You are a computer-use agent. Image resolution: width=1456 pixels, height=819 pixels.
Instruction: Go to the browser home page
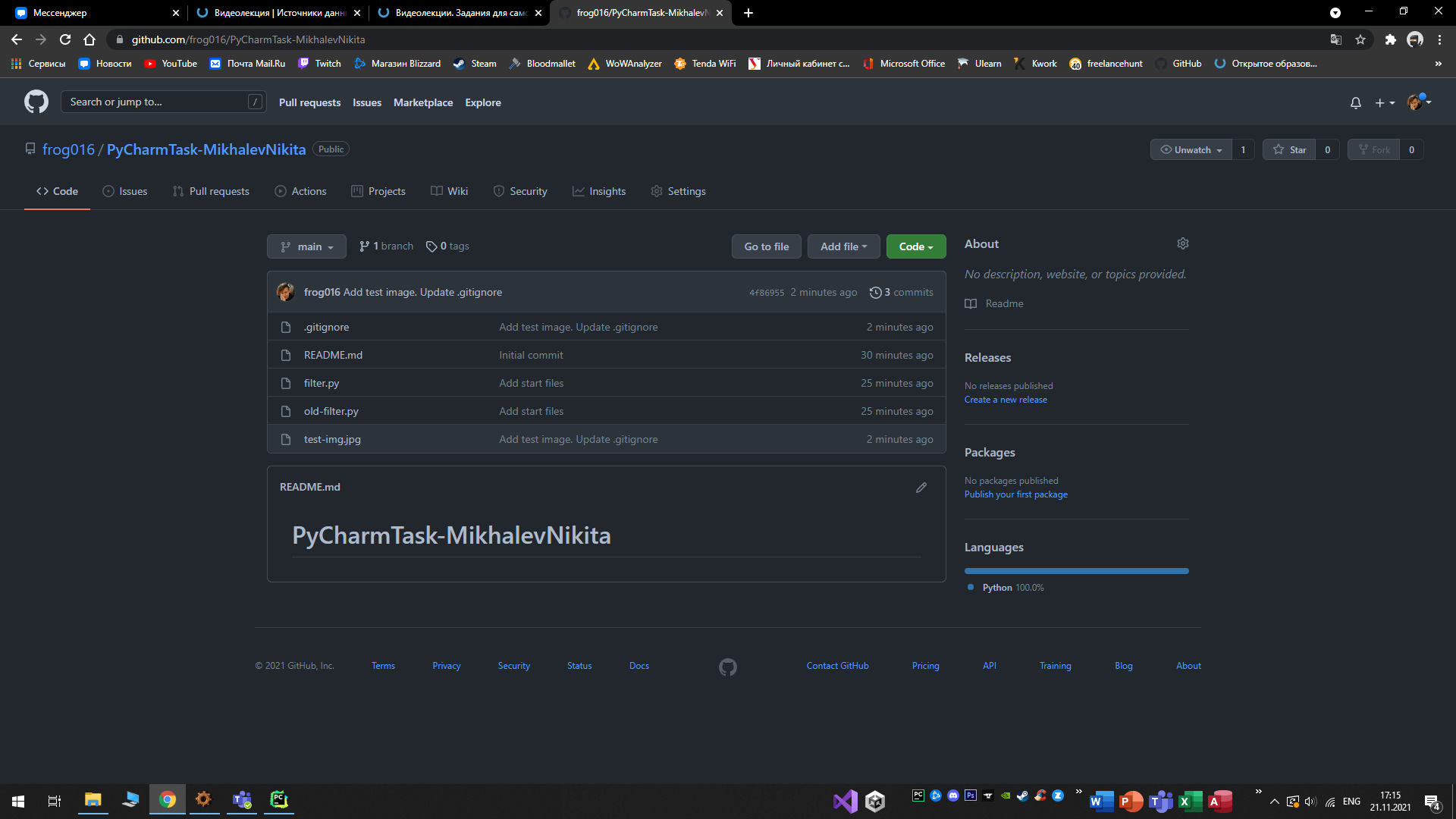tap(89, 39)
